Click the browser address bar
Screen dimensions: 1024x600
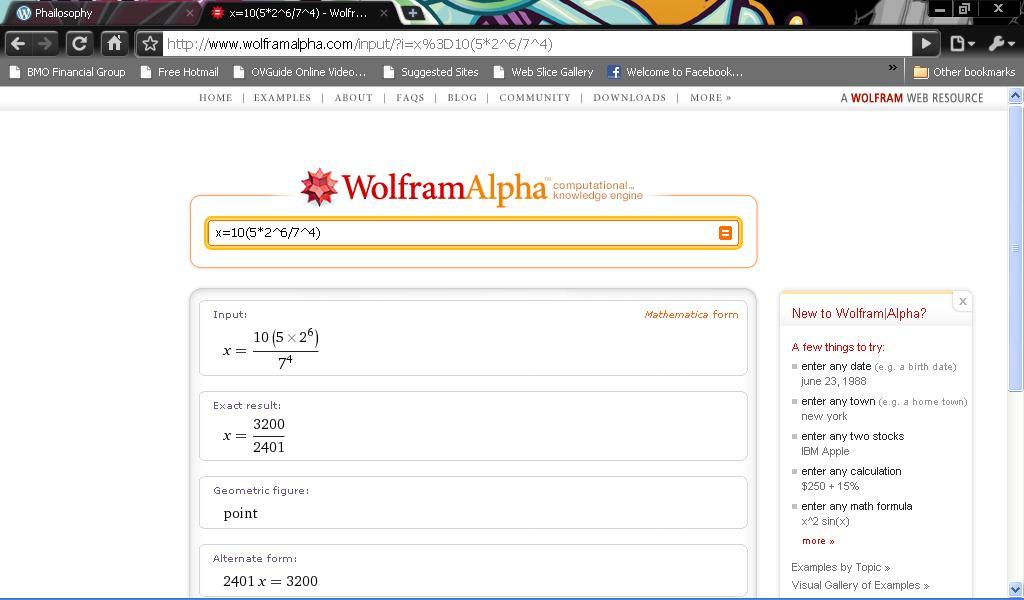pos(537,44)
